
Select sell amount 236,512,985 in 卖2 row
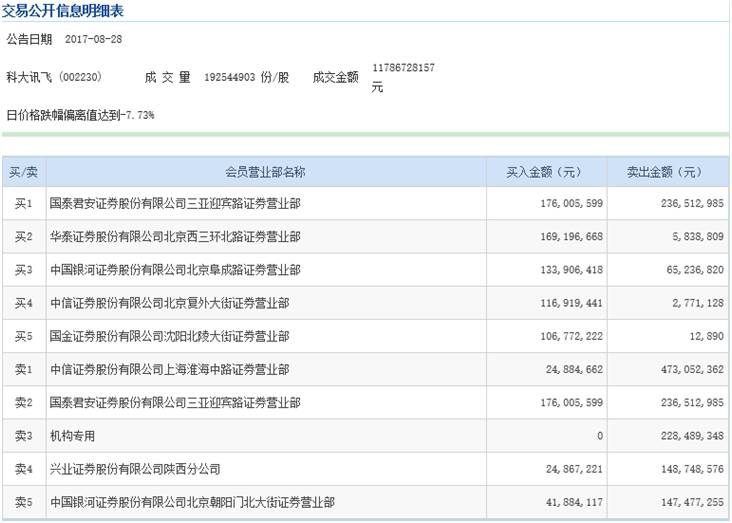pyautogui.click(x=692, y=403)
